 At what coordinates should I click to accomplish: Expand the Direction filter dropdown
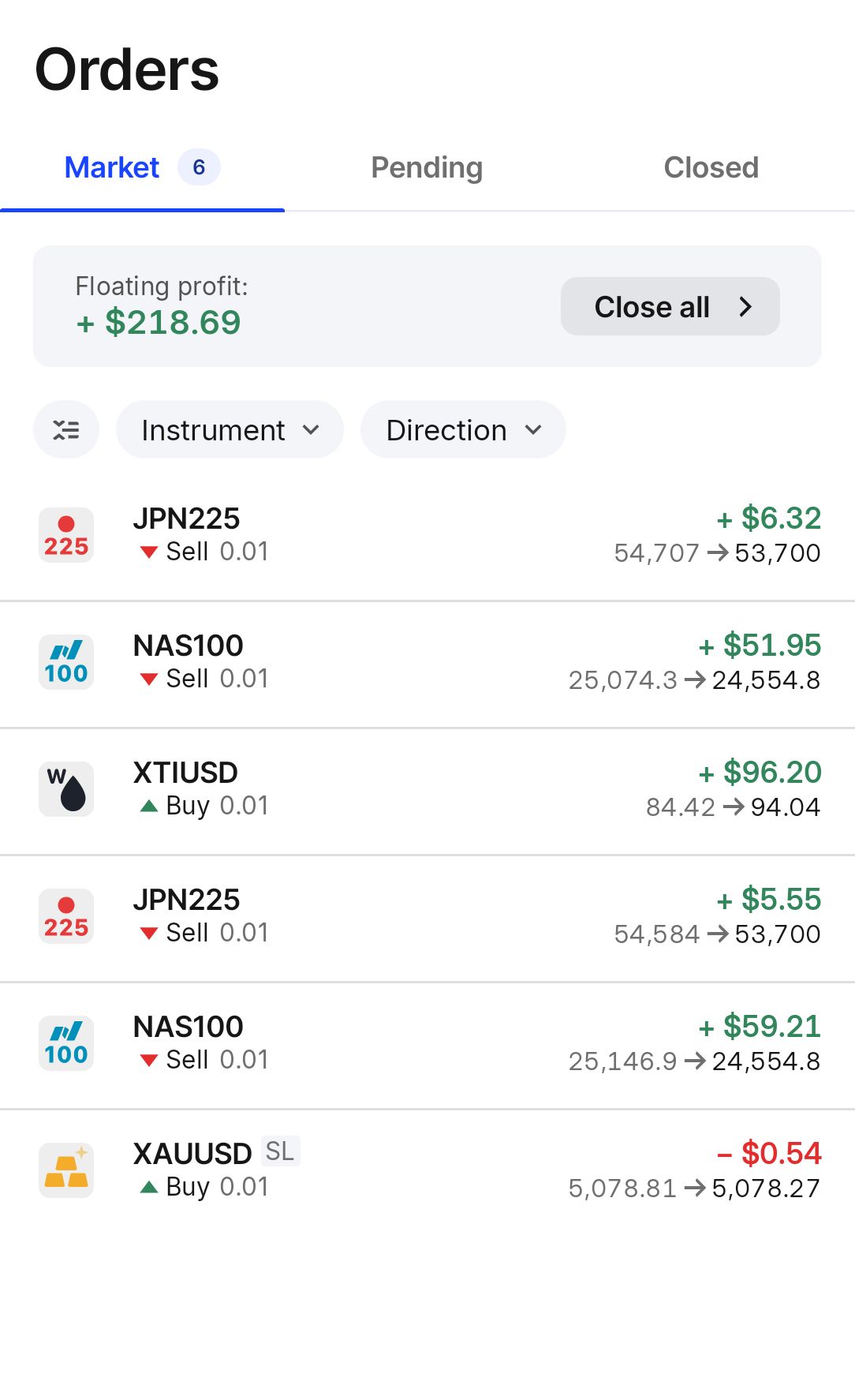463,430
